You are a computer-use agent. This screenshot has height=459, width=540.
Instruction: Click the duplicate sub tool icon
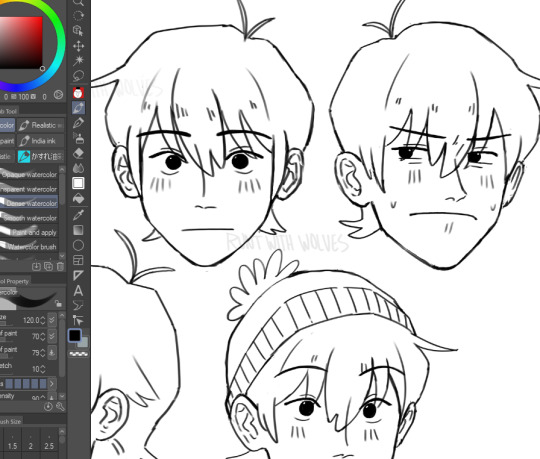[x=49, y=267]
